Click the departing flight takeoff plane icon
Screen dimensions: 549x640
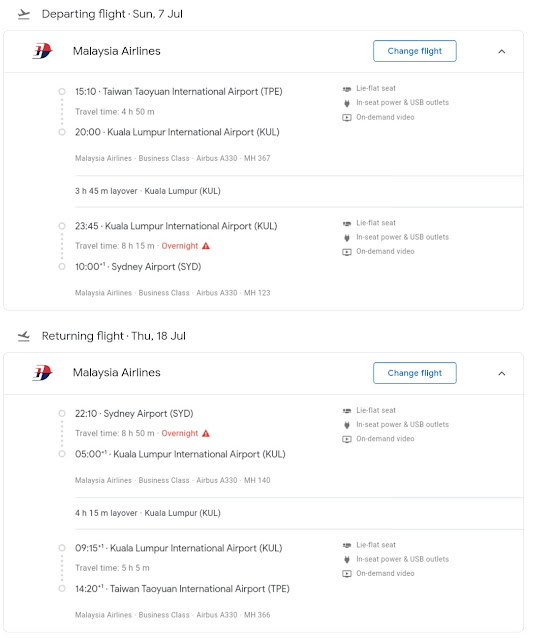[x=24, y=14]
